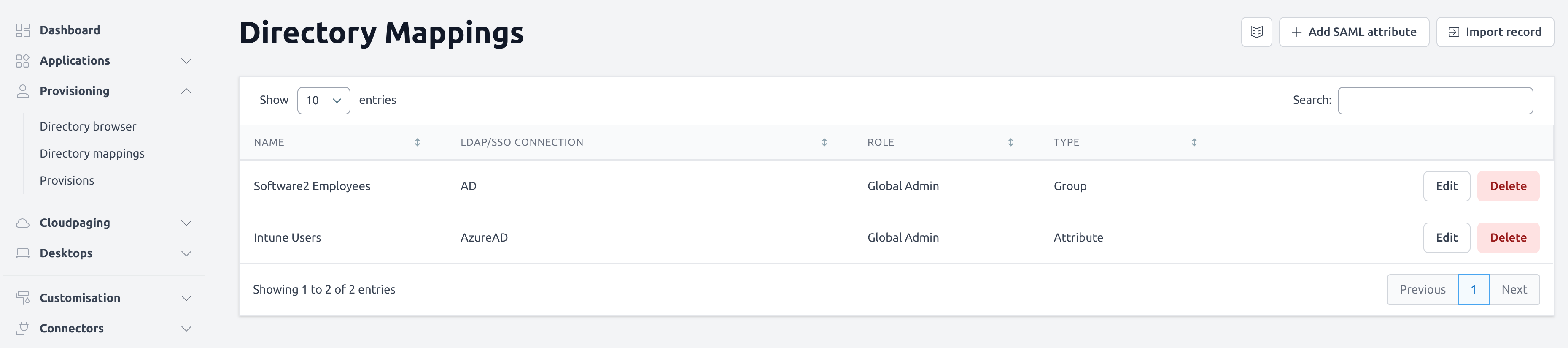1568x348 pixels.
Task: Click Add SAML attribute button
Action: click(1354, 32)
